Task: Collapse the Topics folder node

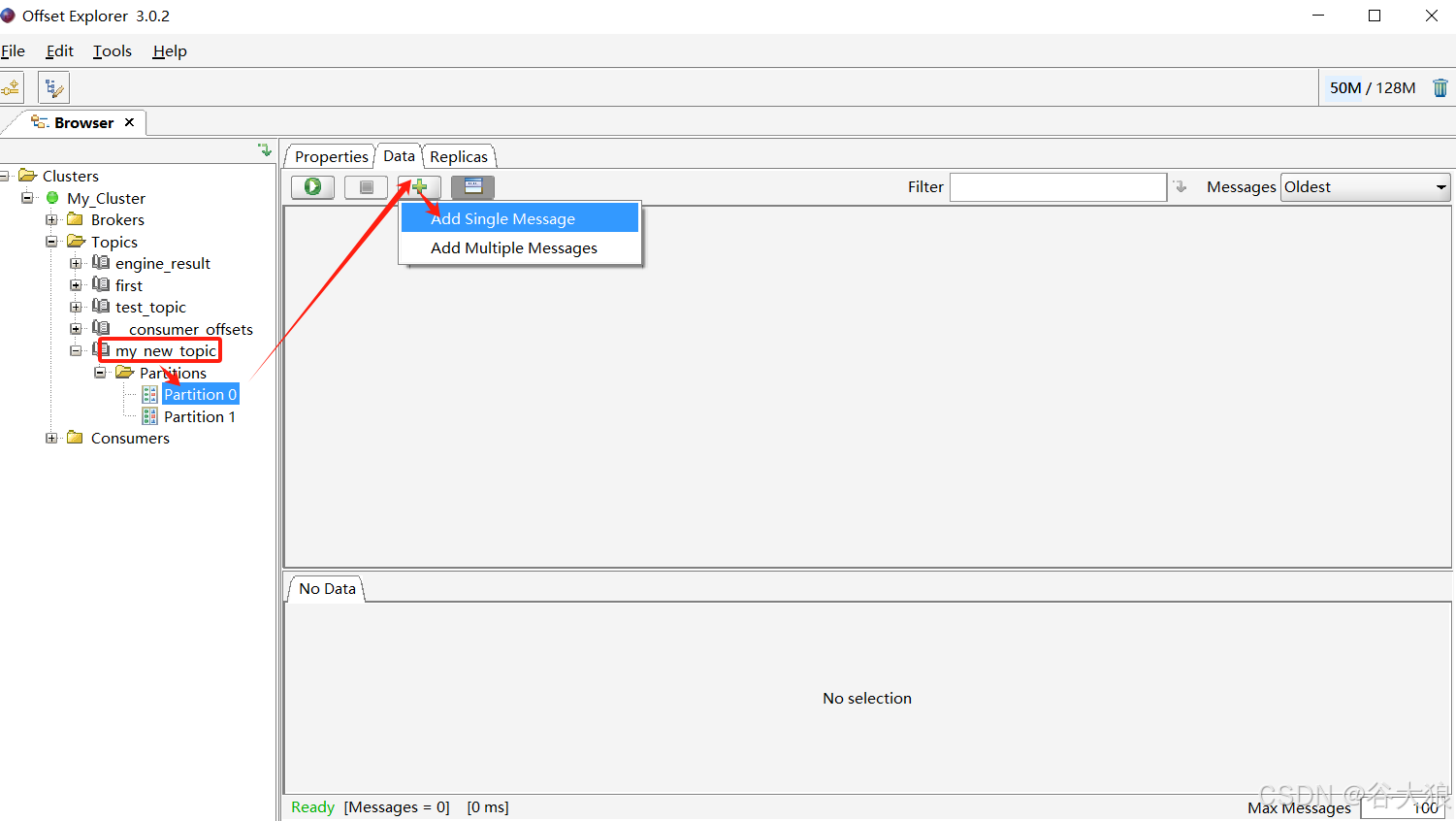Action: click(51, 242)
